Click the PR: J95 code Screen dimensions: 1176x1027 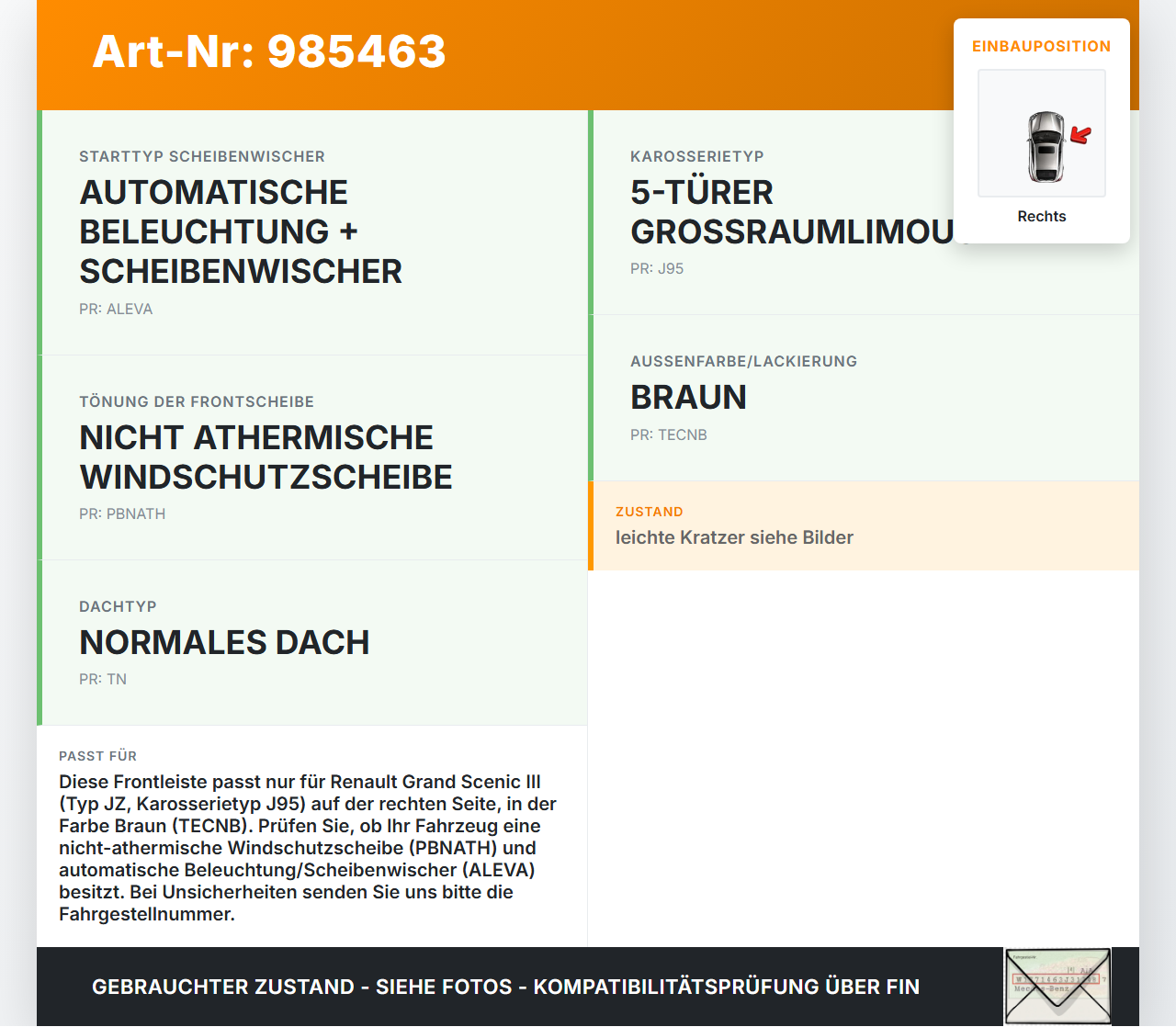[x=656, y=268]
